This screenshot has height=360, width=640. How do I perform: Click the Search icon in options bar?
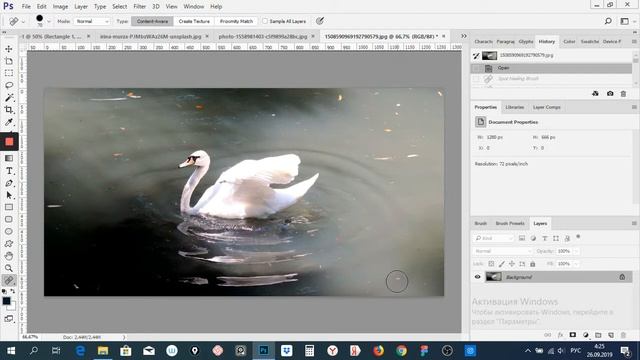(608, 21)
